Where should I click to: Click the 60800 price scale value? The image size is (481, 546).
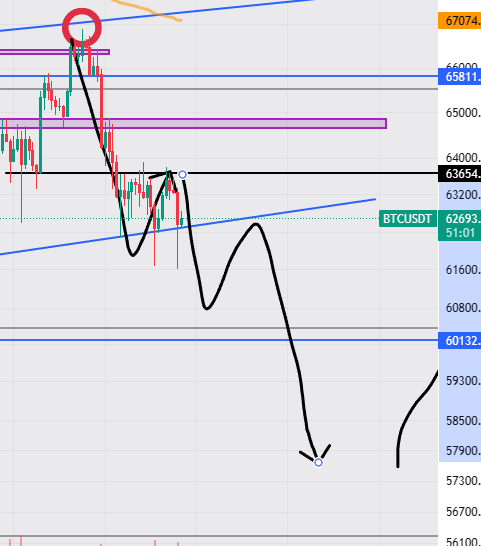pos(463,308)
